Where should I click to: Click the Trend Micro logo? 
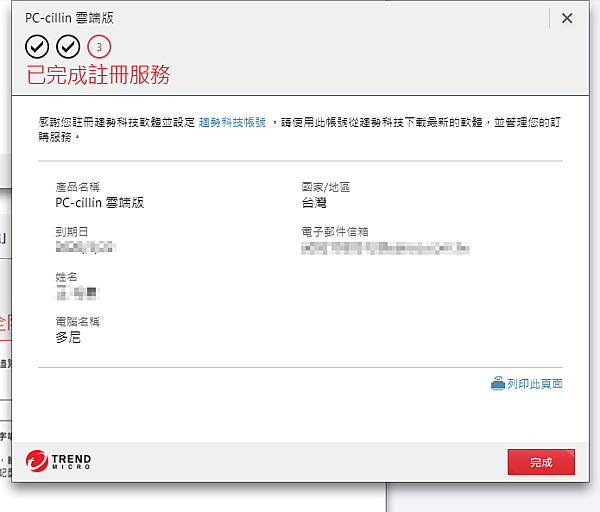tap(59, 461)
